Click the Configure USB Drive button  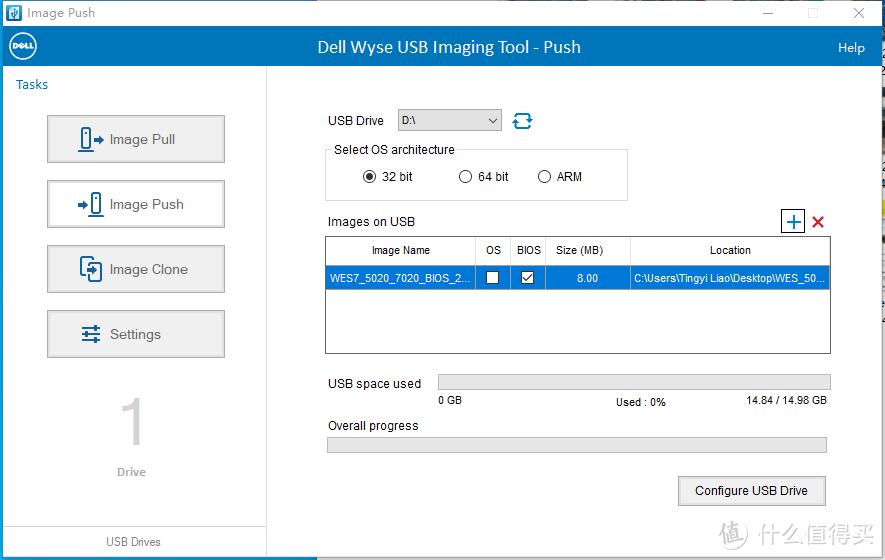click(751, 490)
